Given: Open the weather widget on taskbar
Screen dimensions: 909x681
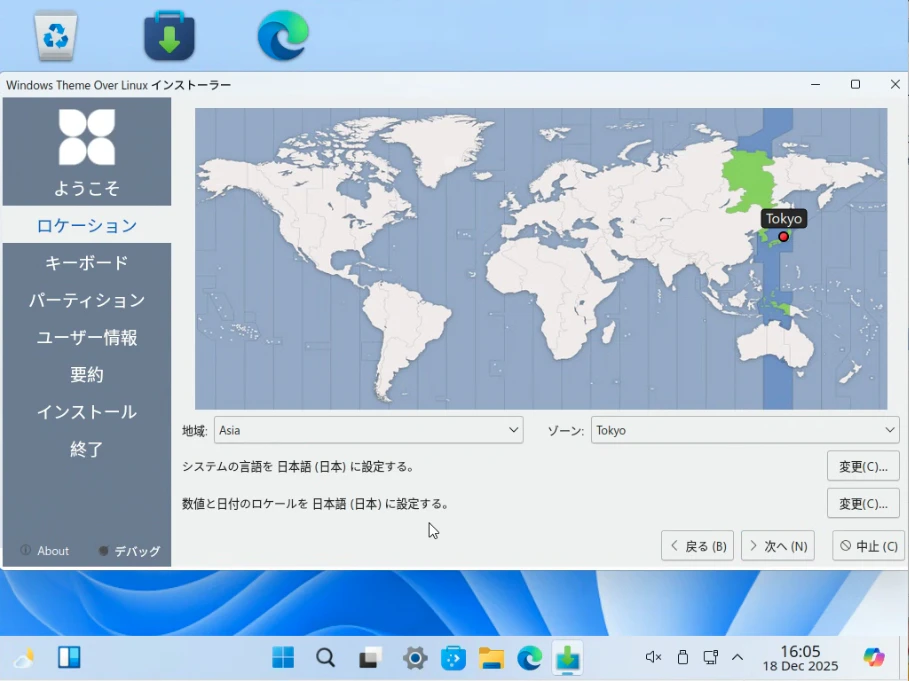Looking at the screenshot, I should tap(24, 658).
